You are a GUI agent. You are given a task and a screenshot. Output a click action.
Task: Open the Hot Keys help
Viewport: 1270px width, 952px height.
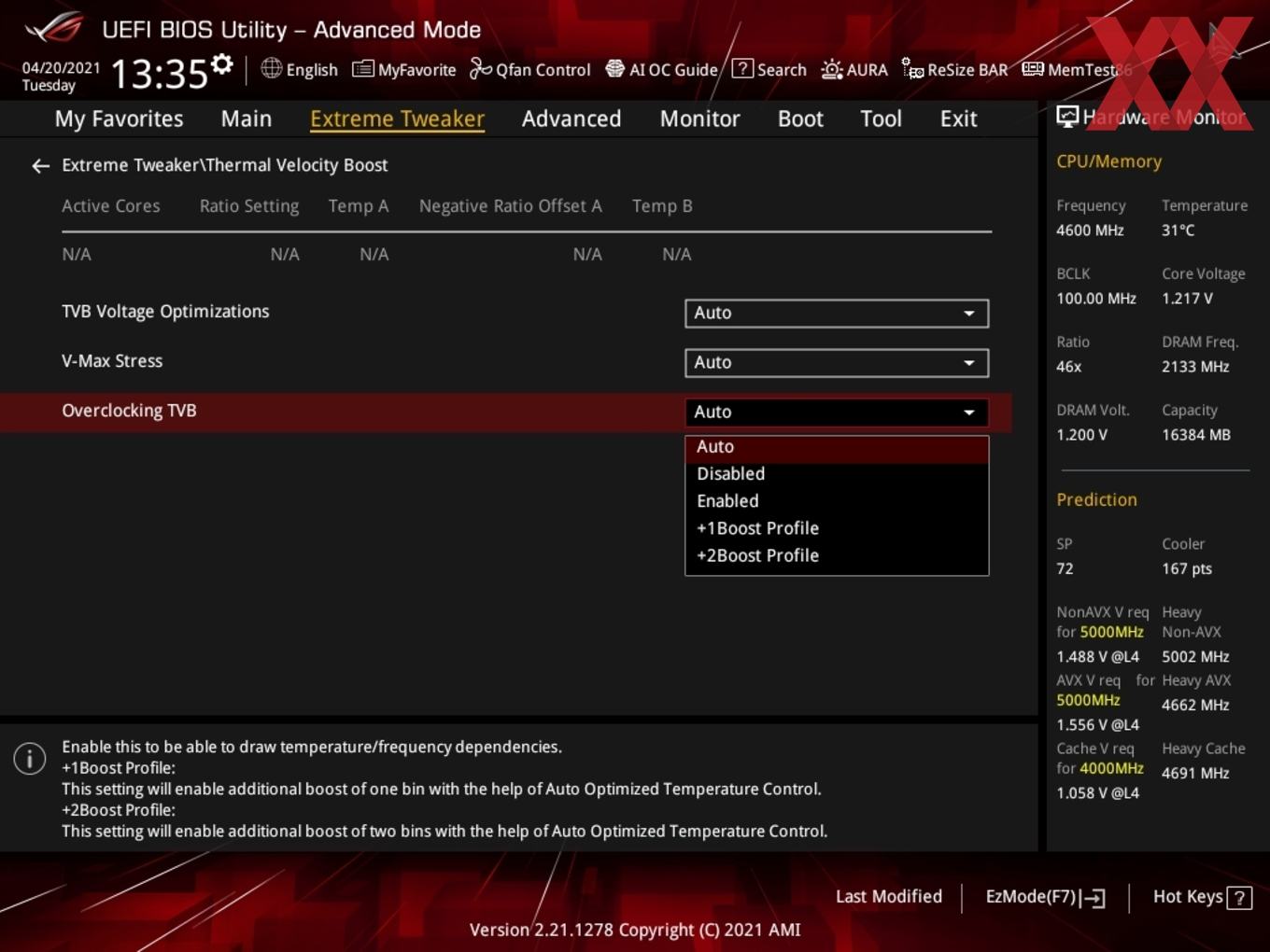(x=1202, y=897)
